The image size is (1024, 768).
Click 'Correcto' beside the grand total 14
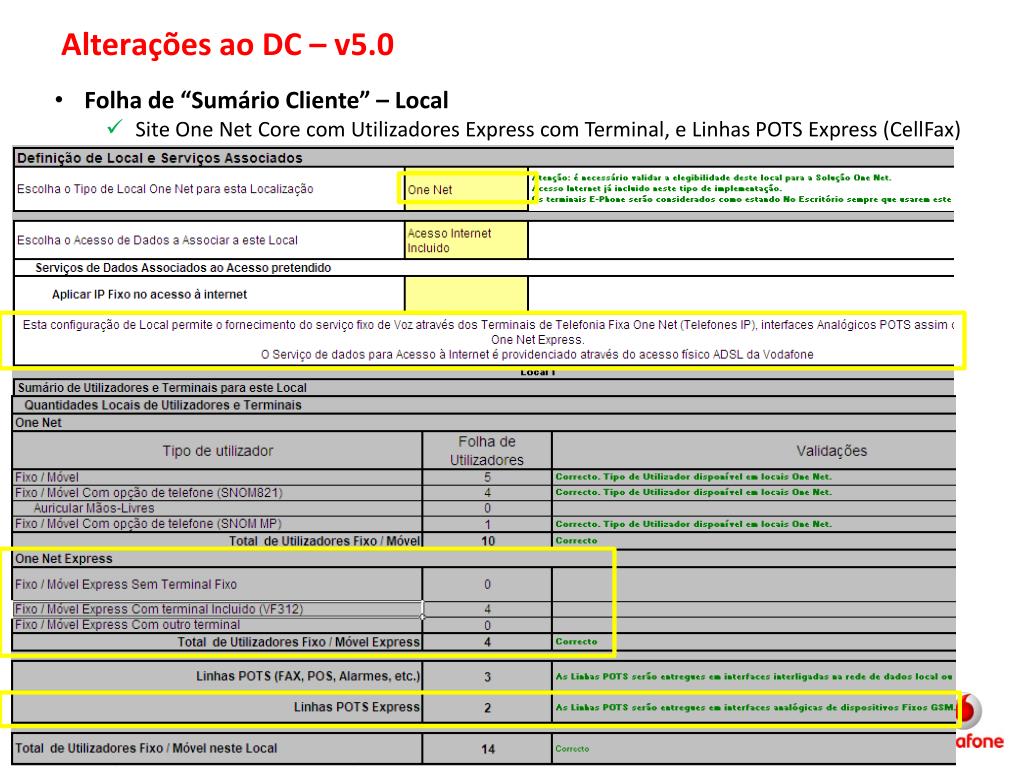pyautogui.click(x=572, y=749)
